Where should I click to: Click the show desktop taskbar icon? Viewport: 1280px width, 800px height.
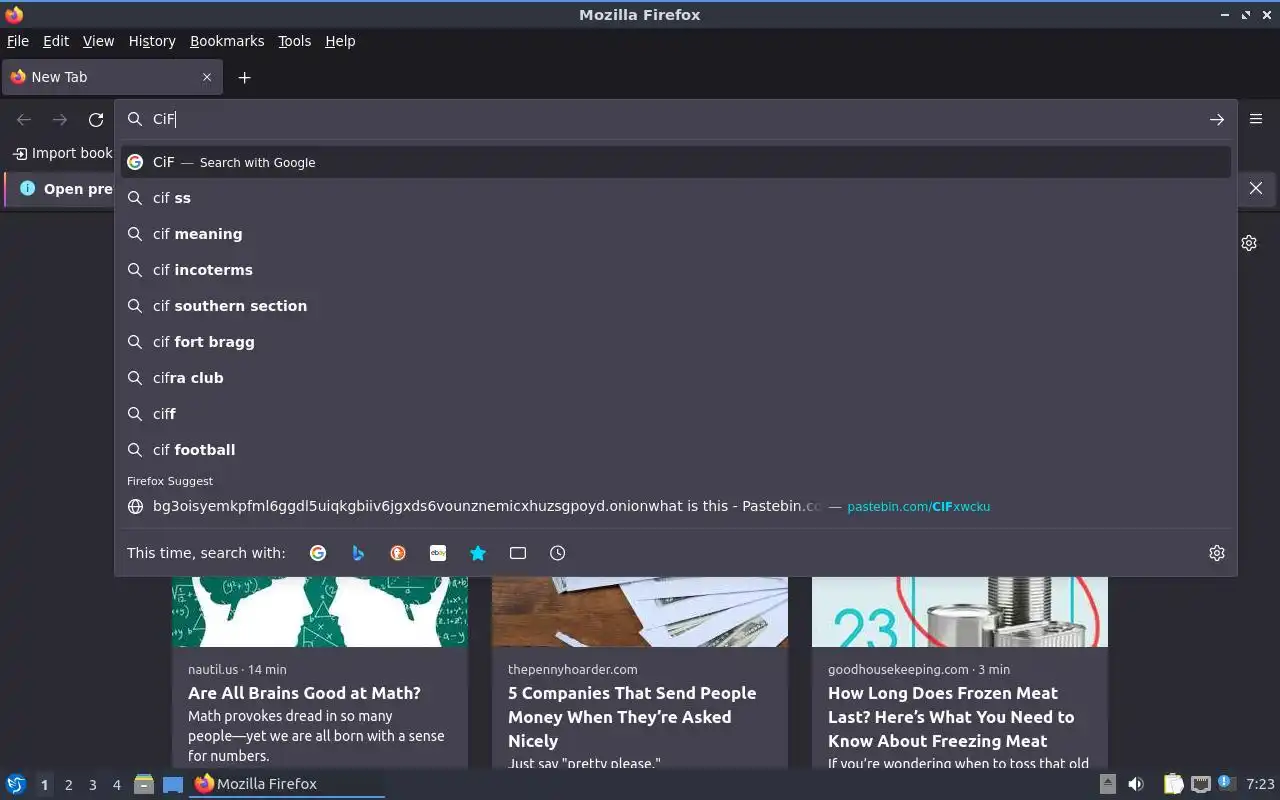(x=173, y=784)
